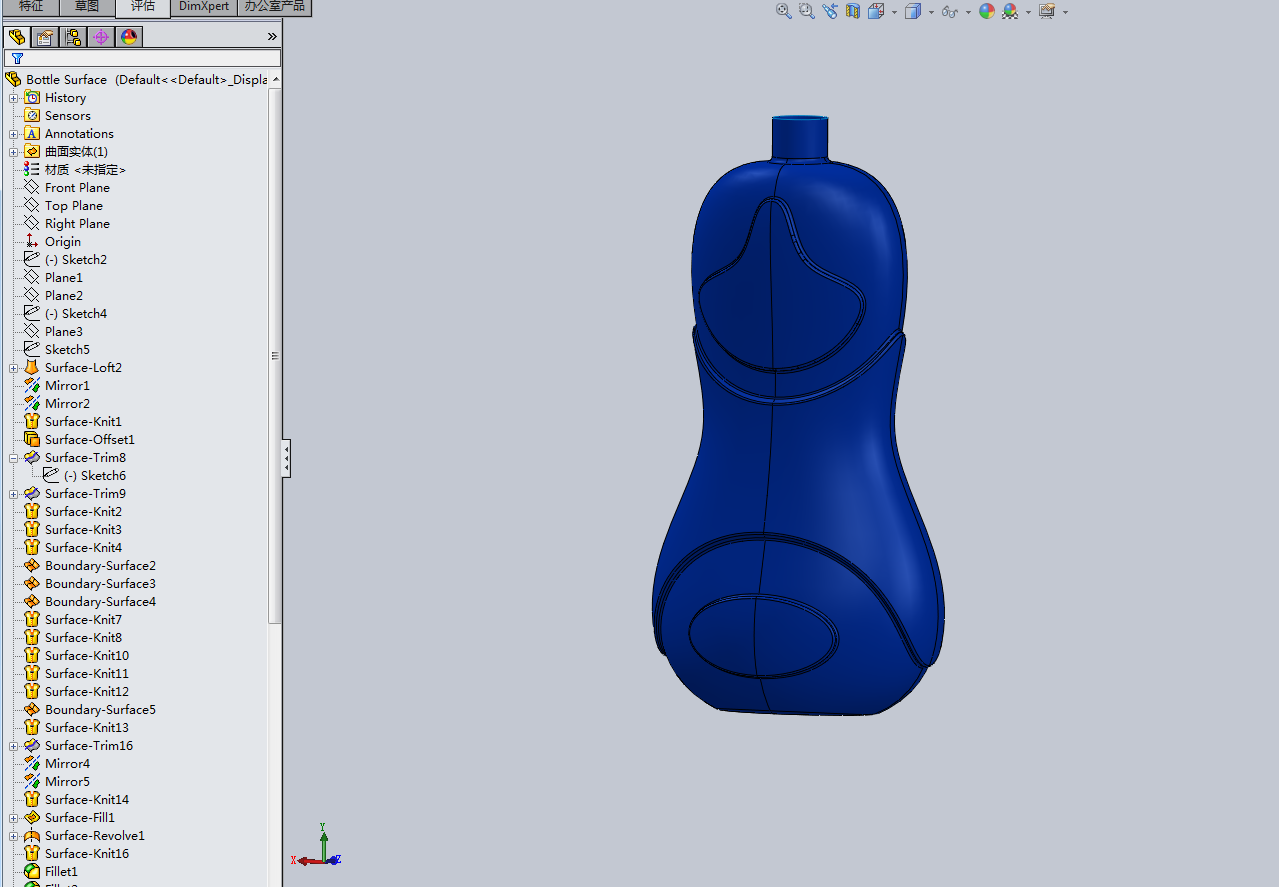1279x887 pixels.
Task: Select the (-) Sketch2 item
Action: point(75,260)
